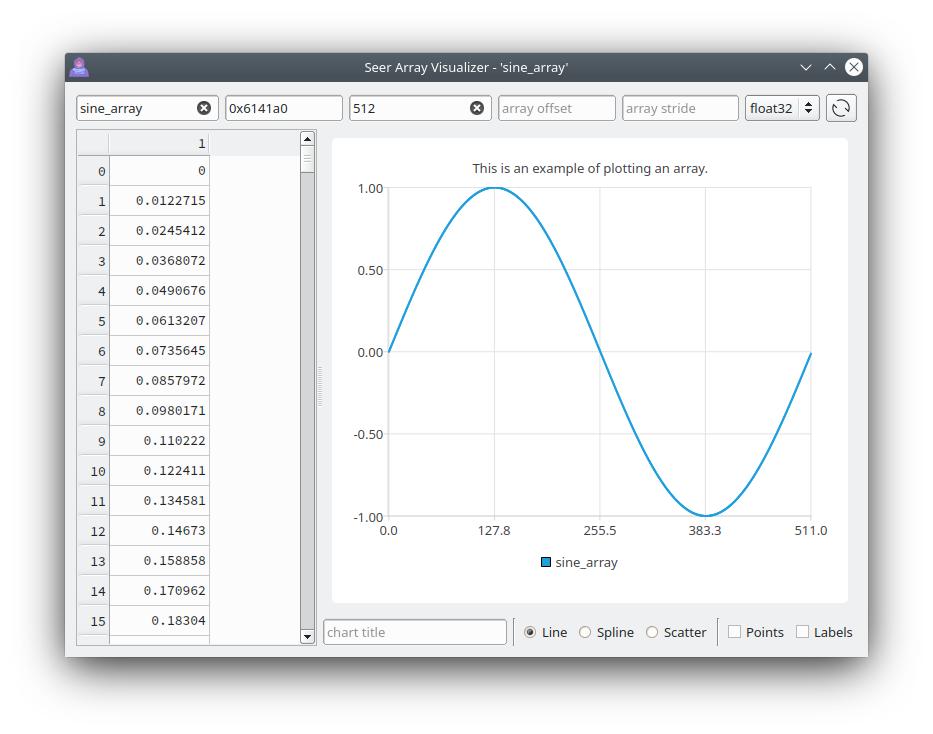Click the scrollbar up arrow in table

coord(307,139)
